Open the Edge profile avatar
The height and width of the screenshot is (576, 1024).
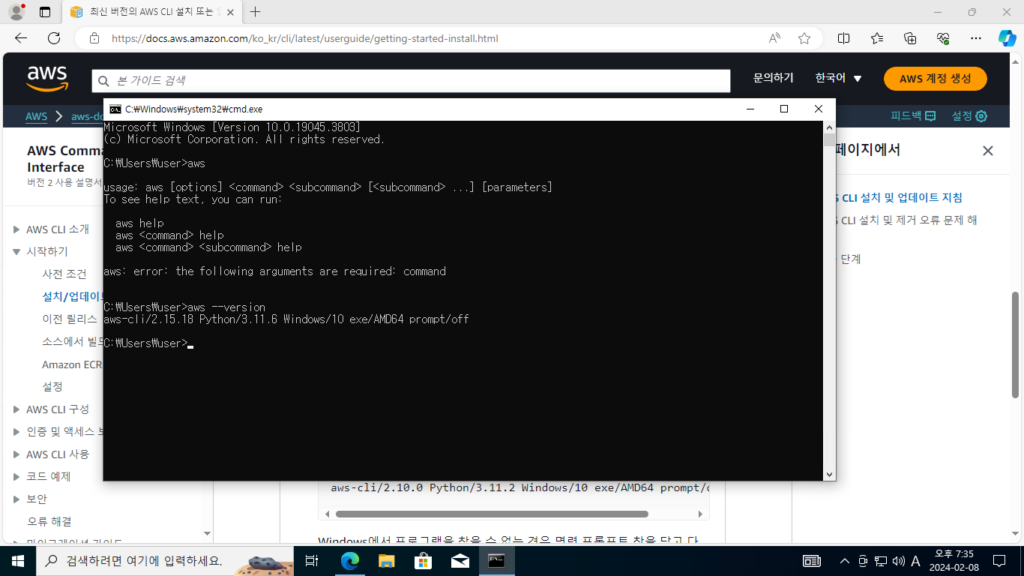click(17, 12)
